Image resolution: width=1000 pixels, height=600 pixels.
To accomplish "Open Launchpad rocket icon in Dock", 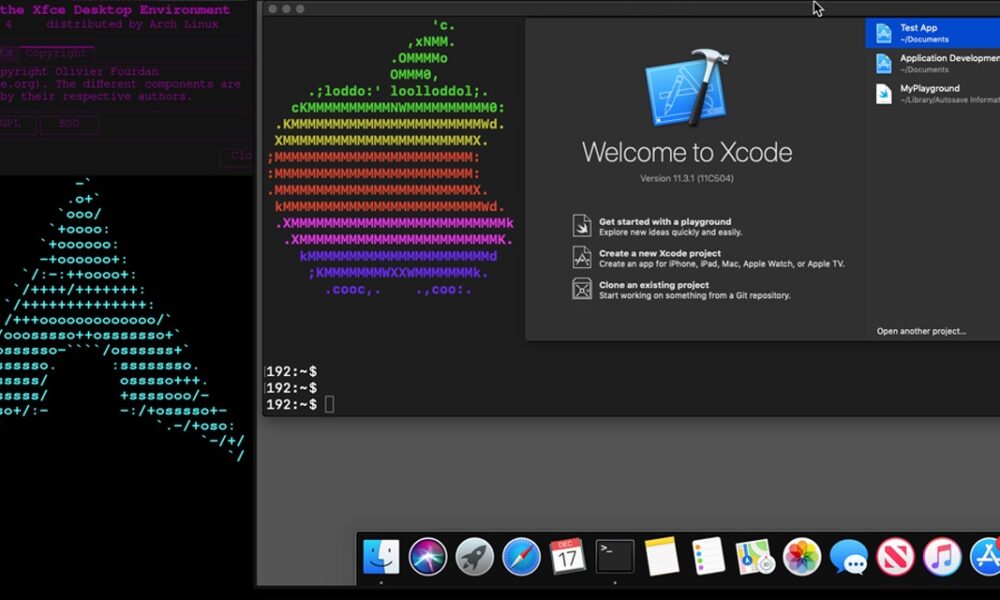I will pyautogui.click(x=474, y=557).
